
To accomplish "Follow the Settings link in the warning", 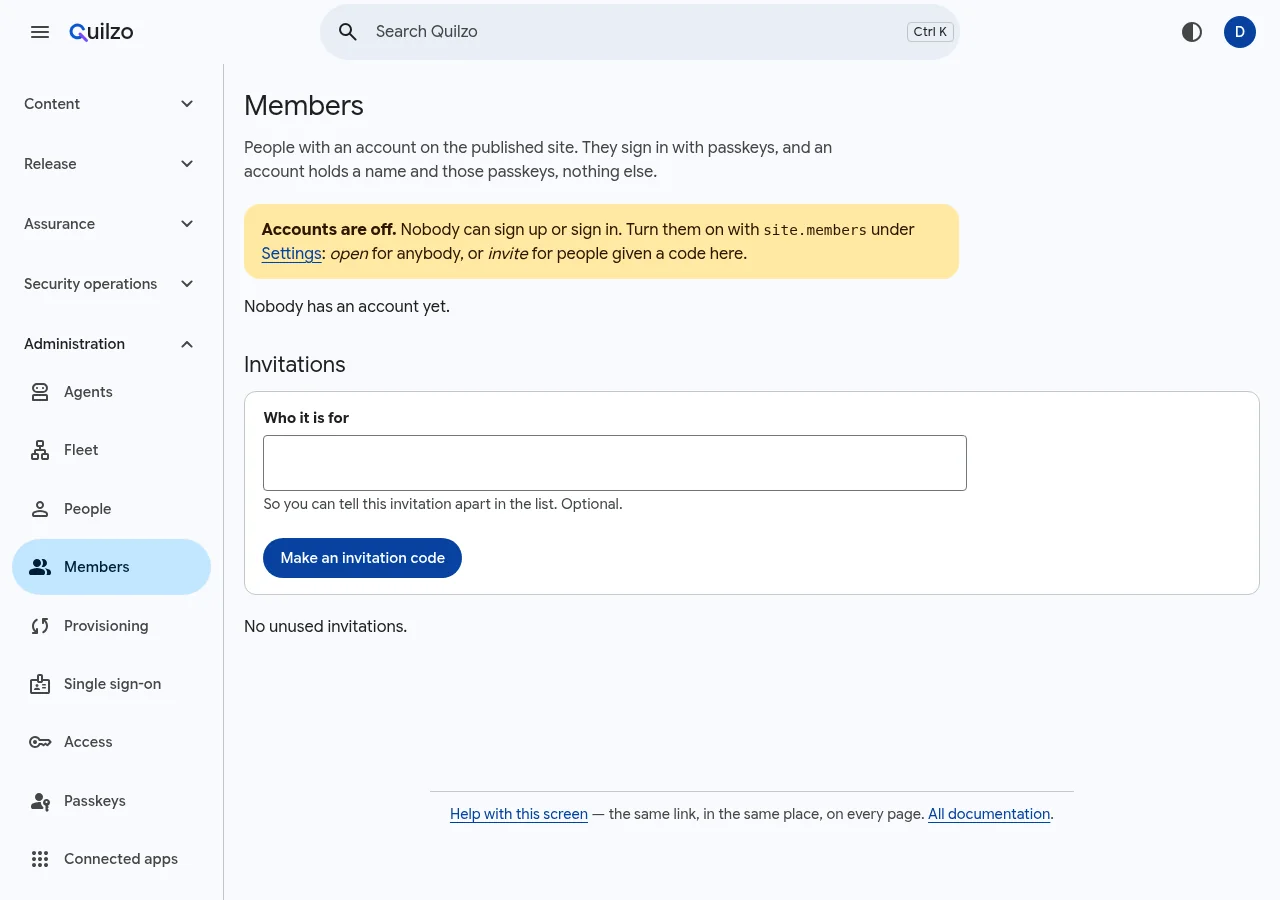I will coord(291,254).
